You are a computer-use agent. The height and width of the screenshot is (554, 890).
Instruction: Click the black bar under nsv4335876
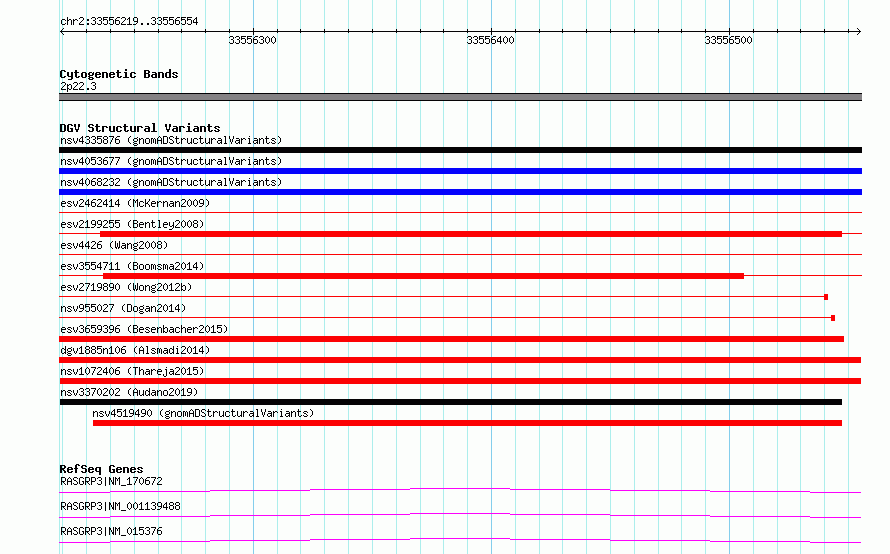point(460,150)
